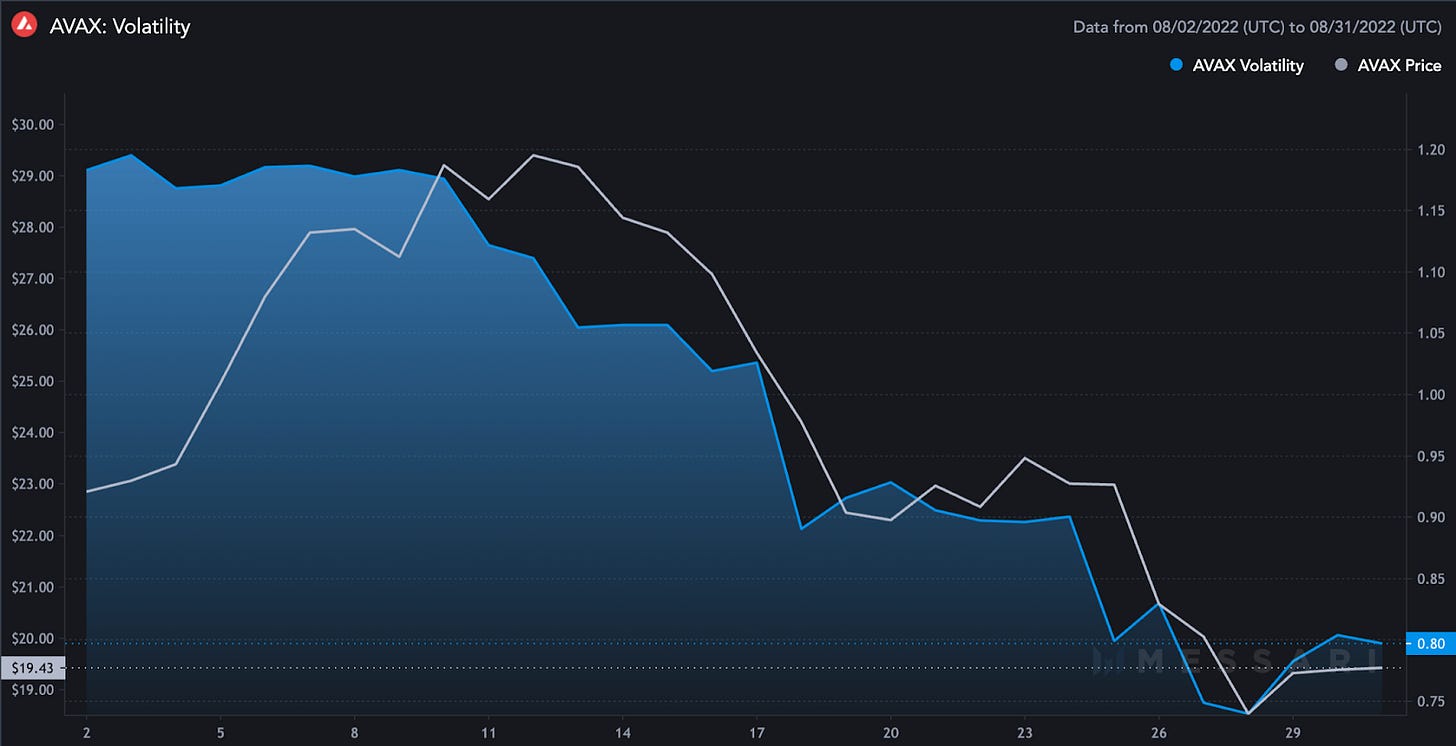The width and height of the screenshot is (1456, 746).
Task: Click the 1.00 right axis label
Action: pyautogui.click(x=1430, y=395)
